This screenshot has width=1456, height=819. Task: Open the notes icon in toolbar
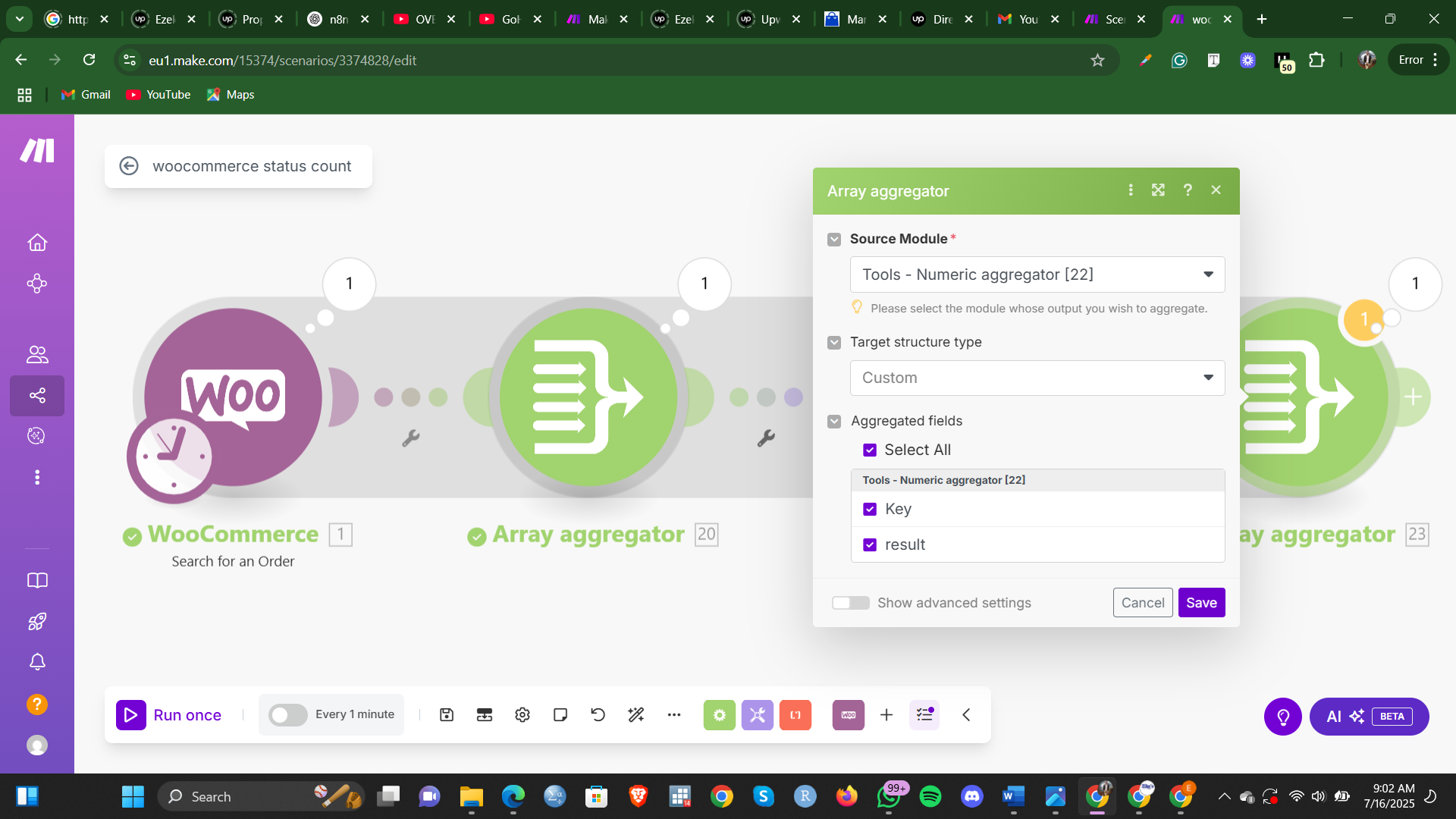[x=560, y=715]
